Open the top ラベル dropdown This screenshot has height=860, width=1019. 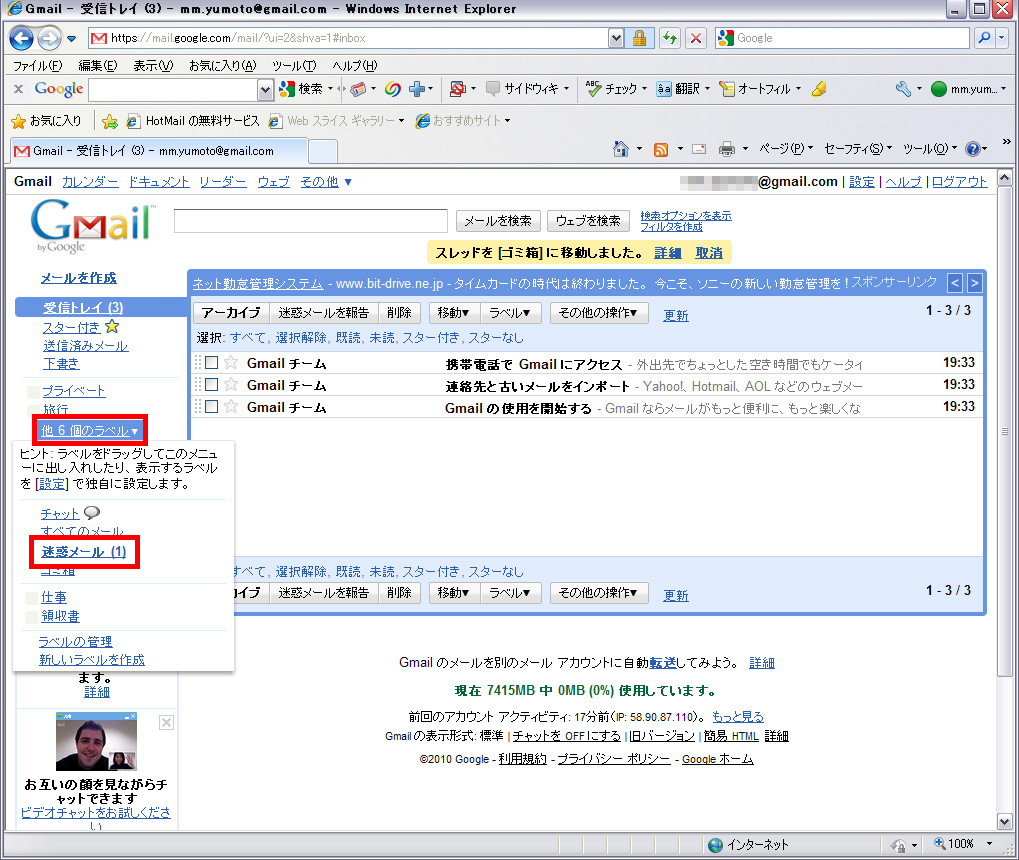tap(510, 313)
